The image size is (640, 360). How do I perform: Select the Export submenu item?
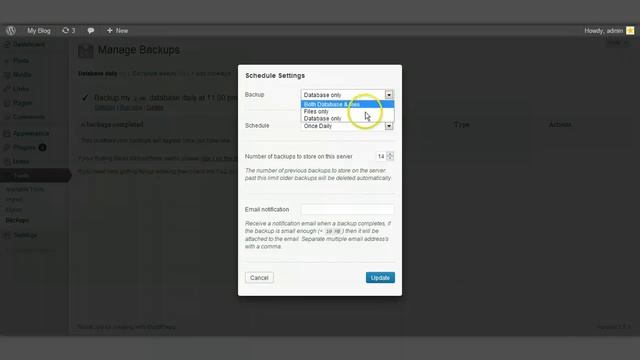(14, 210)
